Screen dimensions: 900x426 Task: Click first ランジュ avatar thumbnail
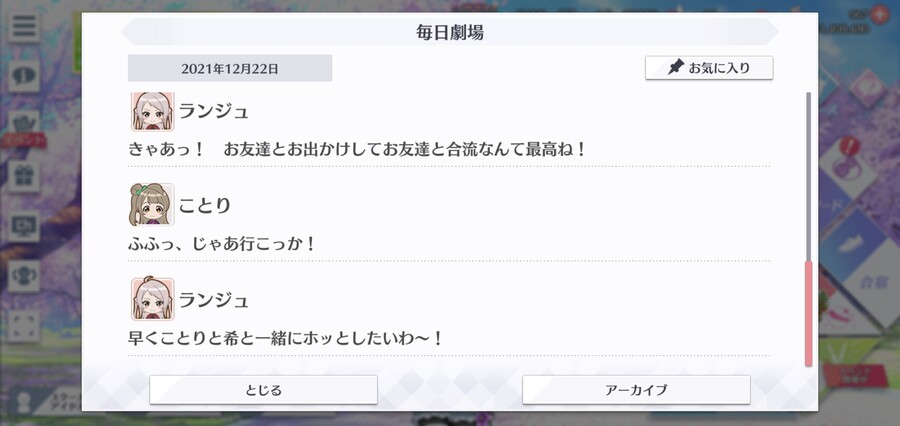(x=152, y=111)
